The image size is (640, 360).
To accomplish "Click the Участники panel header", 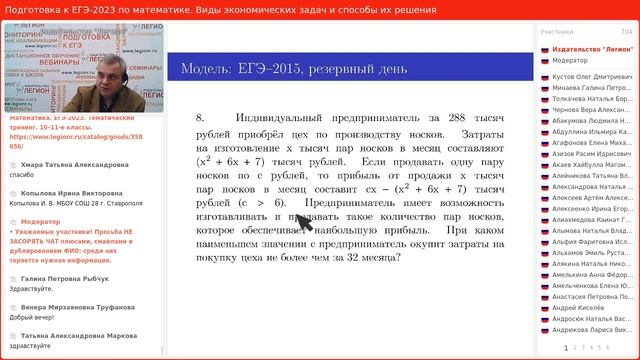I will pyautogui.click(x=557, y=32).
